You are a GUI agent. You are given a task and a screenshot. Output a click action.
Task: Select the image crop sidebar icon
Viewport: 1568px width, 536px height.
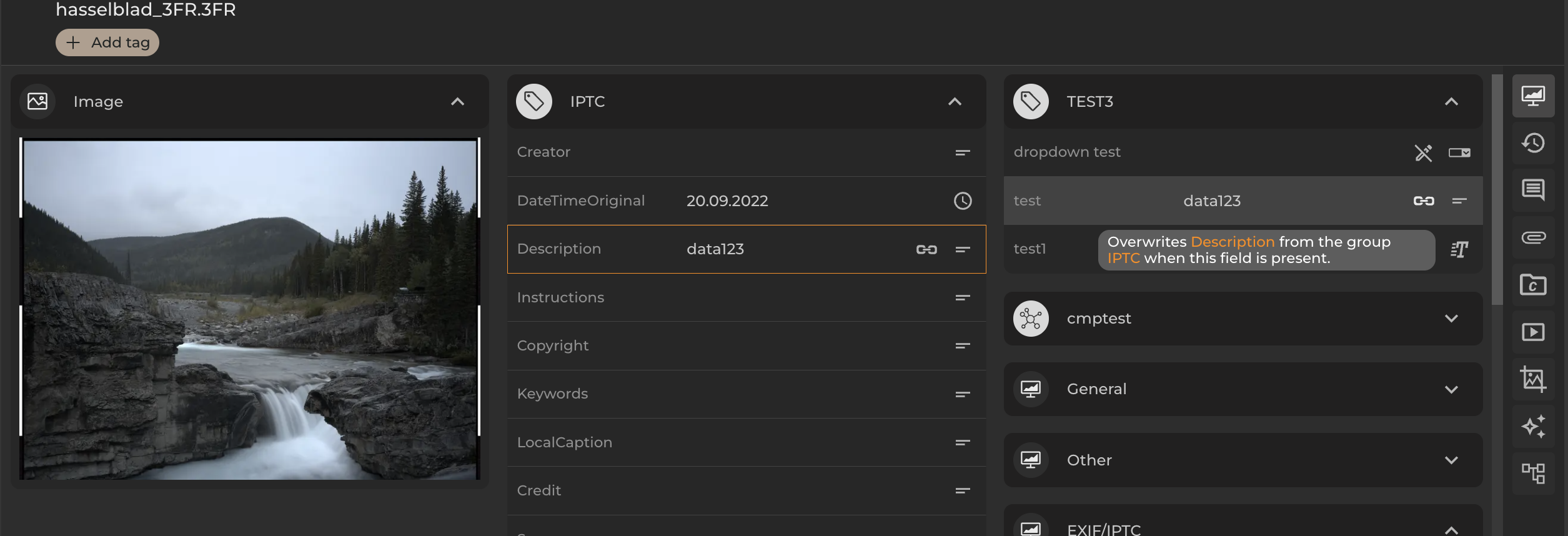click(1533, 379)
